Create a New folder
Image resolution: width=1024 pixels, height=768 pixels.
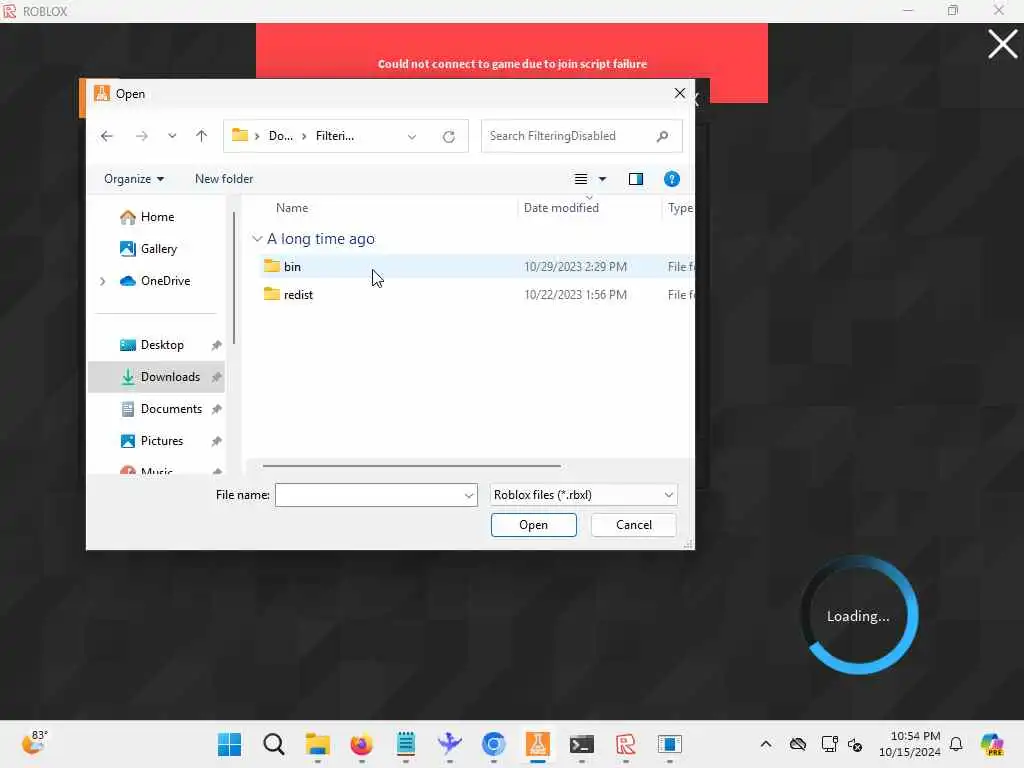[x=223, y=179]
